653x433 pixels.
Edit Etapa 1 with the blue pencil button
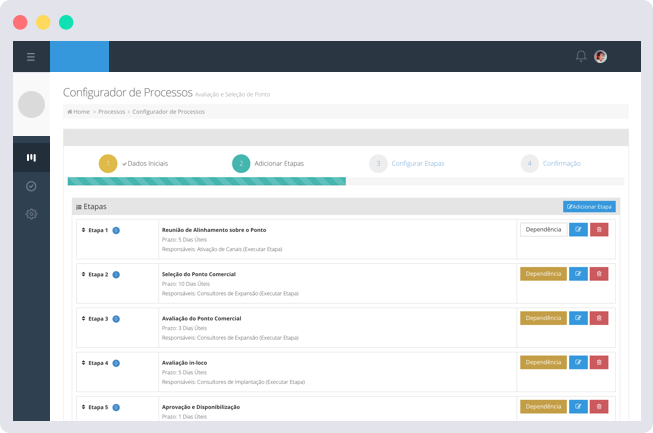pos(578,230)
